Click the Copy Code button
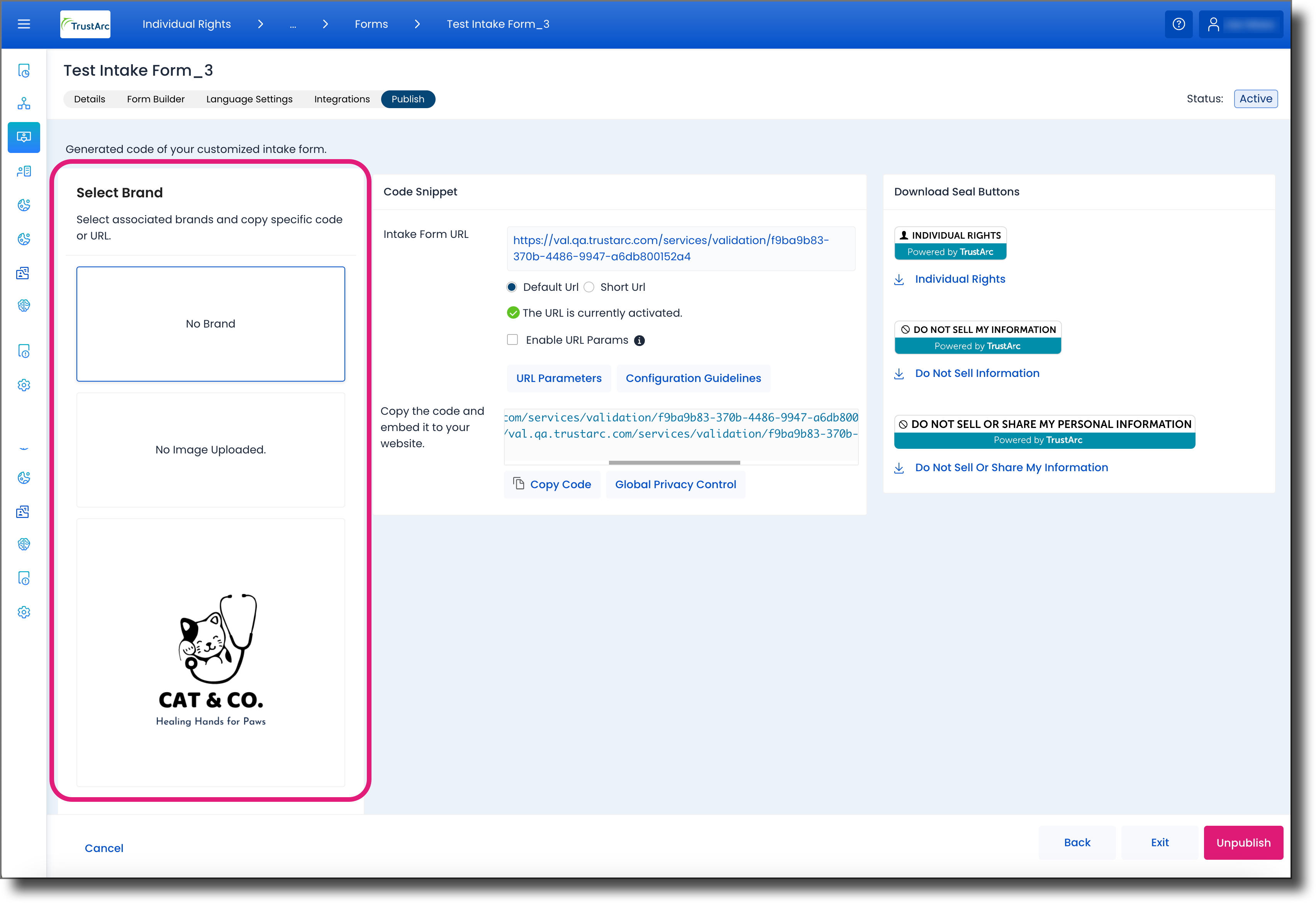This screenshot has width=1316, height=903. coord(551,484)
